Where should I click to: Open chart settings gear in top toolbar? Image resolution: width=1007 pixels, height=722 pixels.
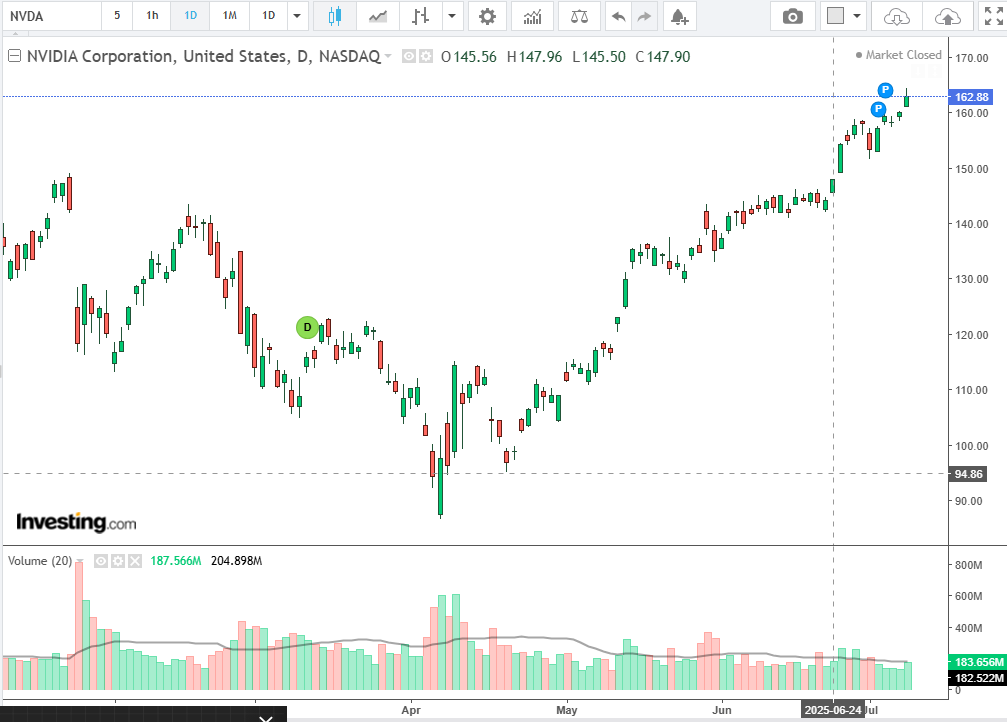pos(487,16)
